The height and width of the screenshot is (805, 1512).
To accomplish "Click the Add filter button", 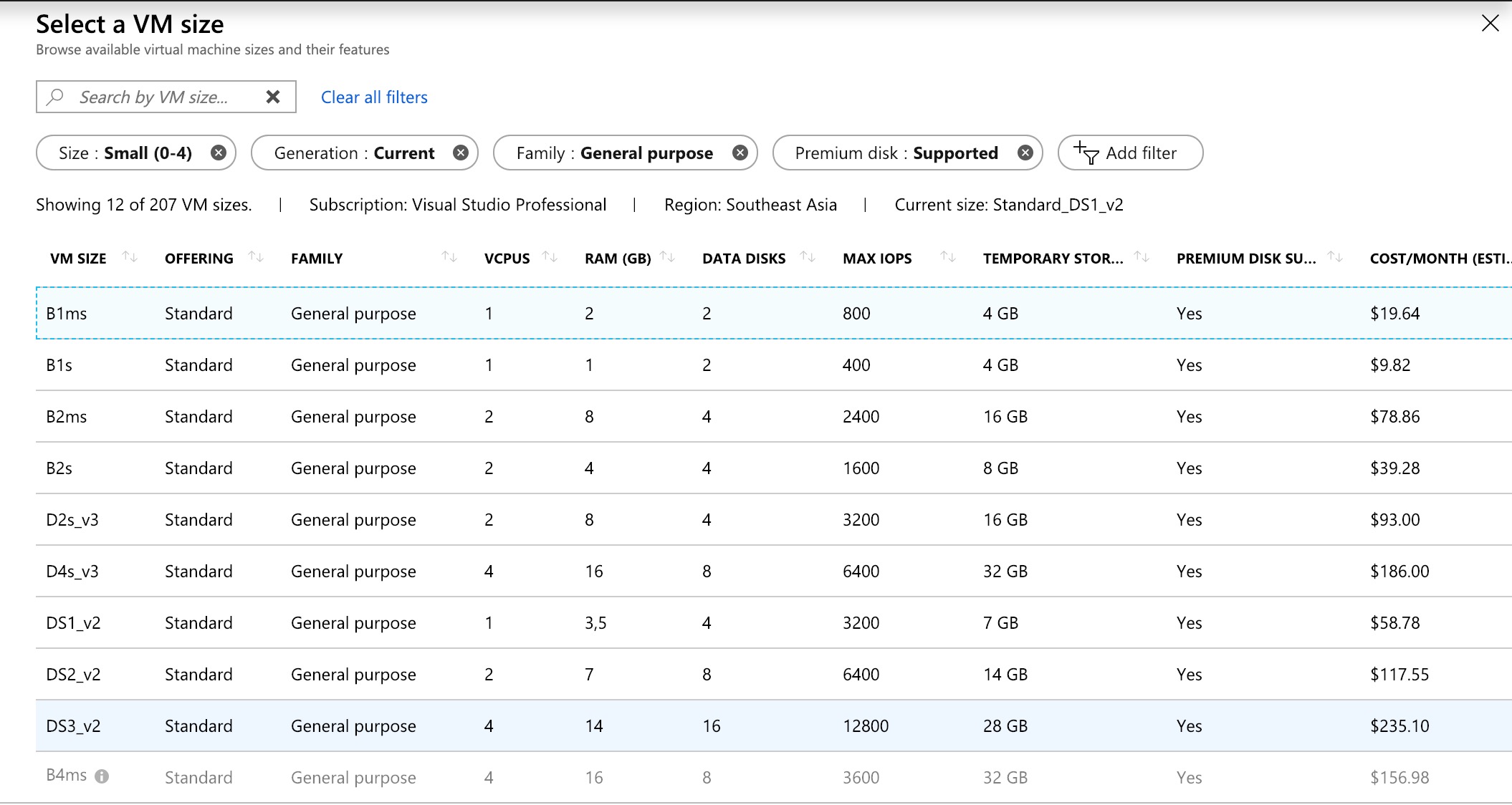I will pos(1129,153).
